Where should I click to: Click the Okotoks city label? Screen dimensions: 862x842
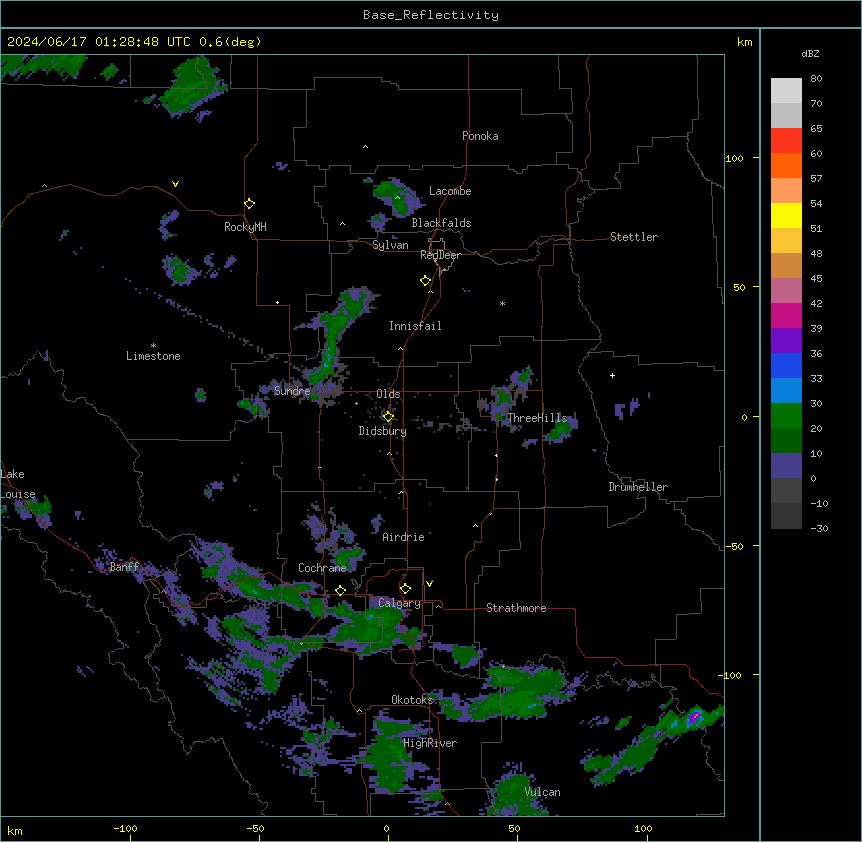412,700
